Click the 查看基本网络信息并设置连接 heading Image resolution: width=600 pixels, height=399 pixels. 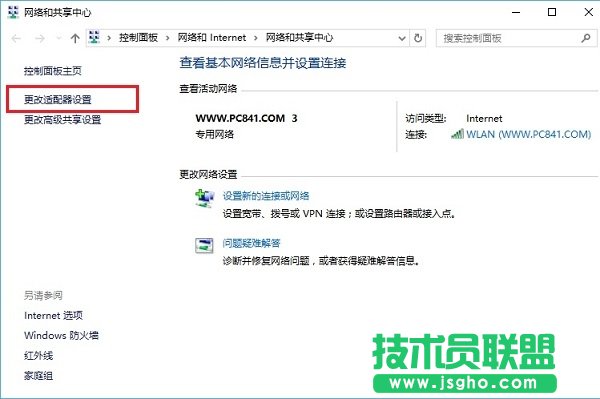[263, 63]
